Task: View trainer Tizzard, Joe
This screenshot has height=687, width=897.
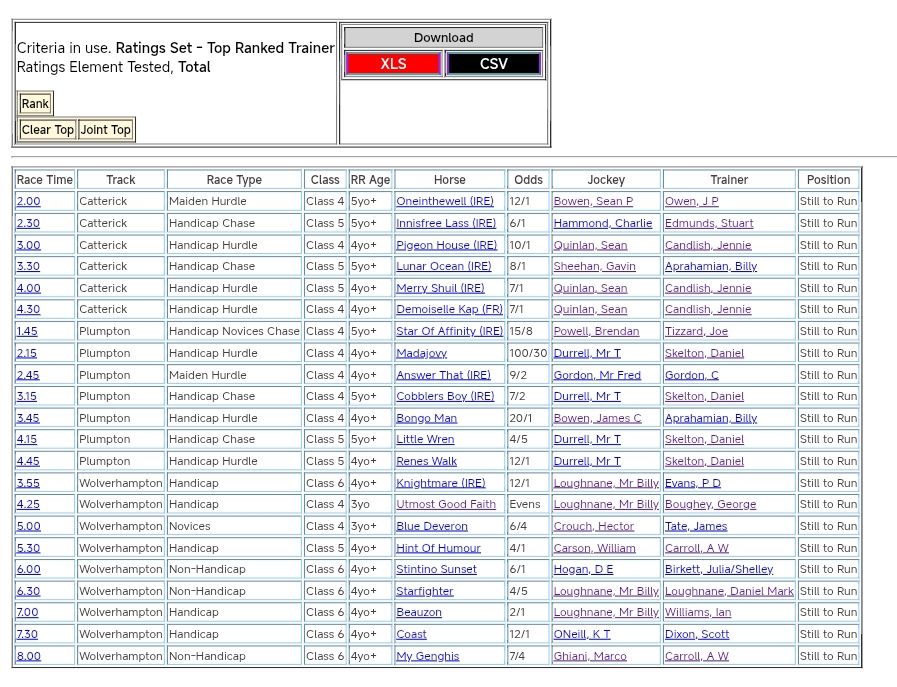Action: [x=696, y=332]
